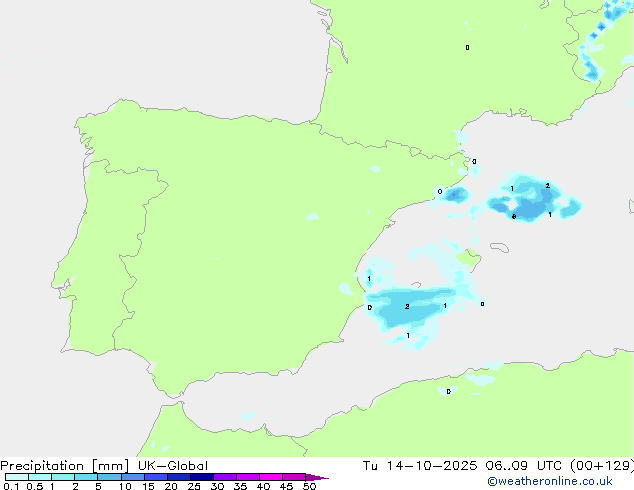The width and height of the screenshot is (634, 490).
Task: Pick the 5–10 mm sky blue legend swatch
Action: [109, 477]
